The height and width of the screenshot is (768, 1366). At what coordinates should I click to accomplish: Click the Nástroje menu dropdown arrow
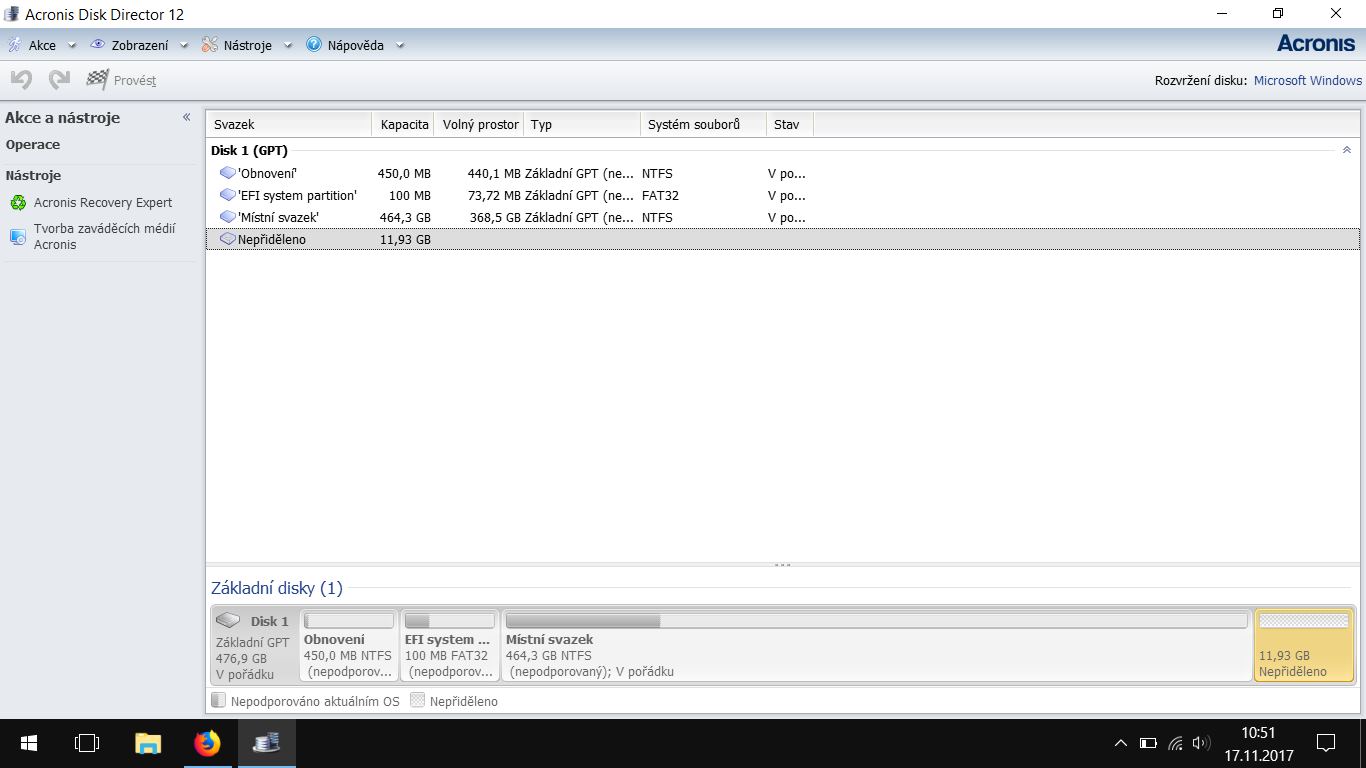point(288,46)
